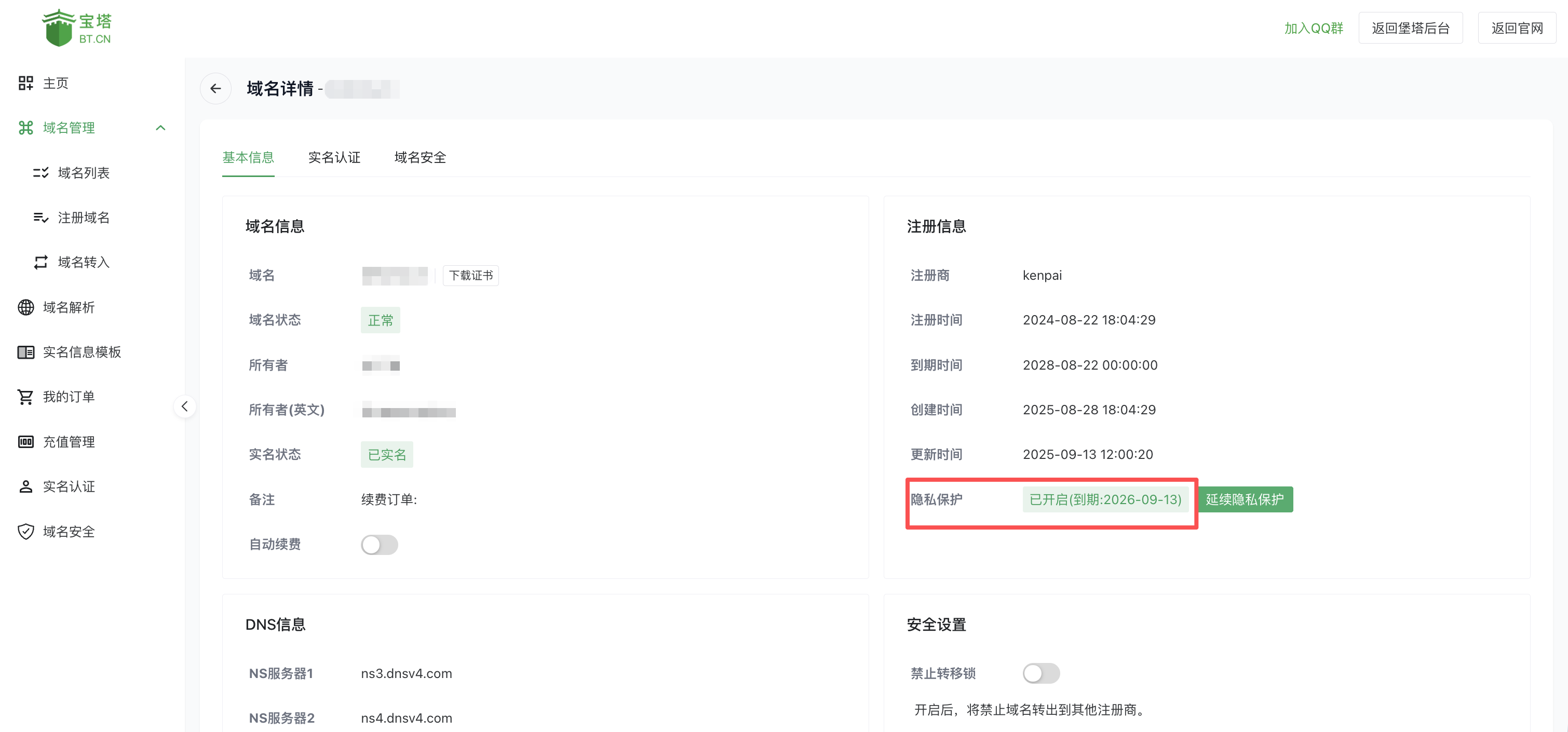Collapse the sidebar with the left chevron handle

pos(184,406)
